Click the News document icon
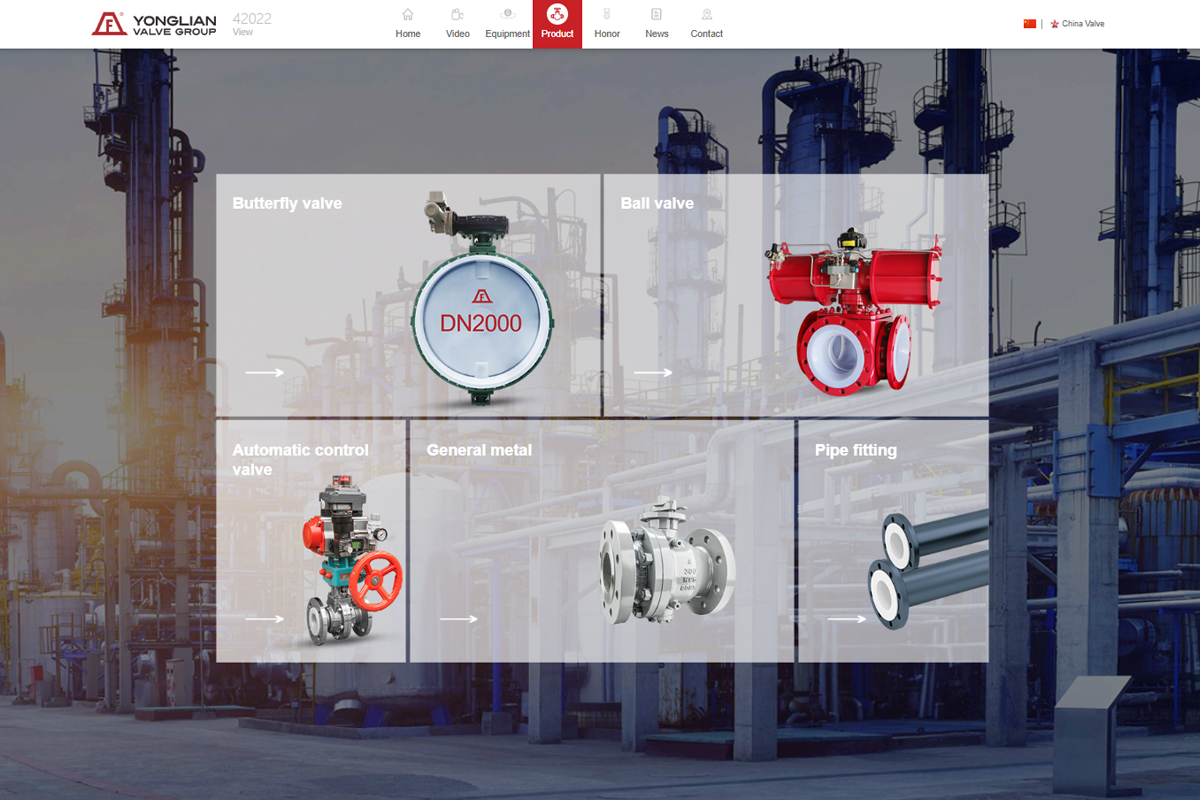The width and height of the screenshot is (1200, 800). [656, 15]
